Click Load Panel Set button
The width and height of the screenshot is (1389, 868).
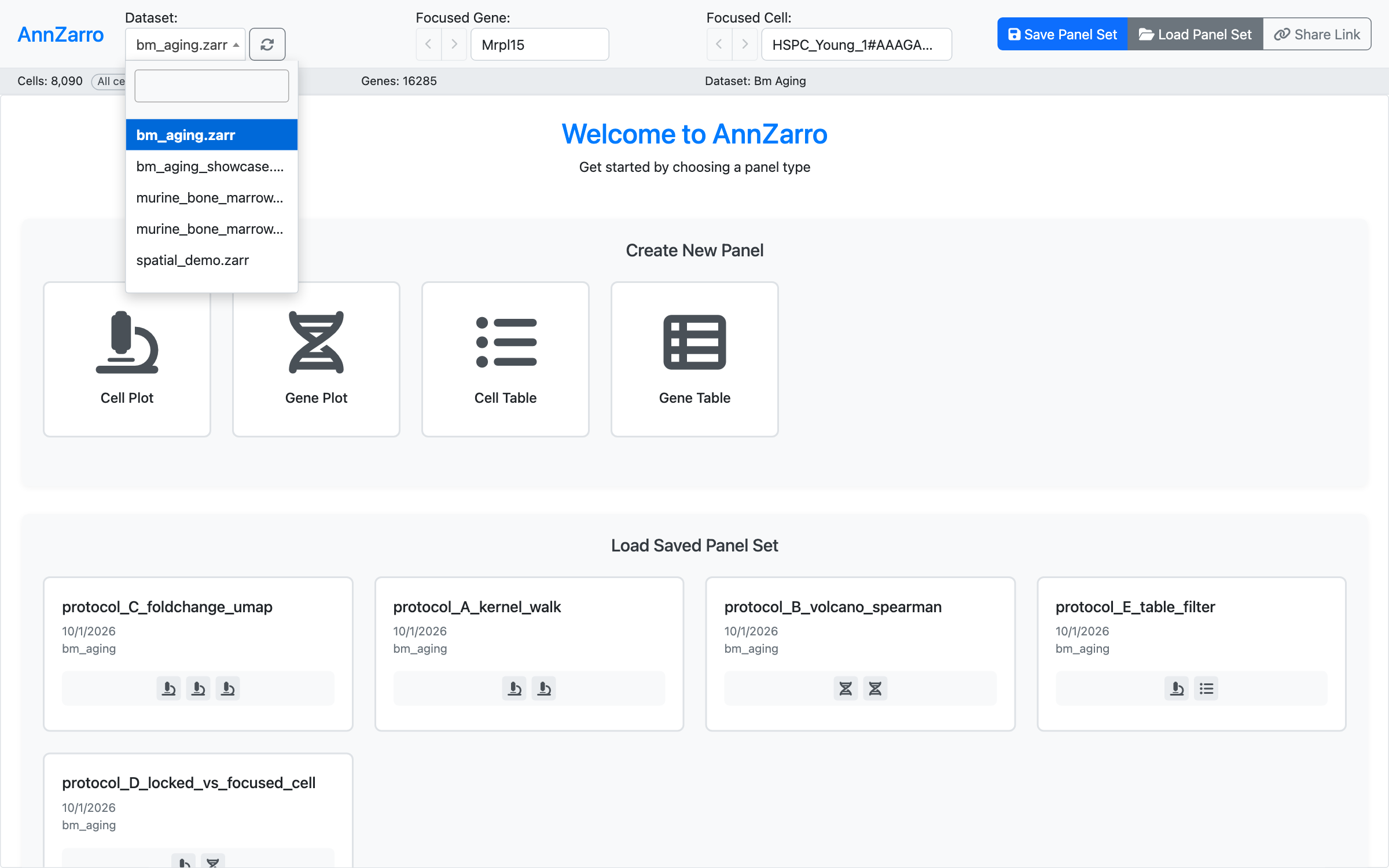(1195, 34)
